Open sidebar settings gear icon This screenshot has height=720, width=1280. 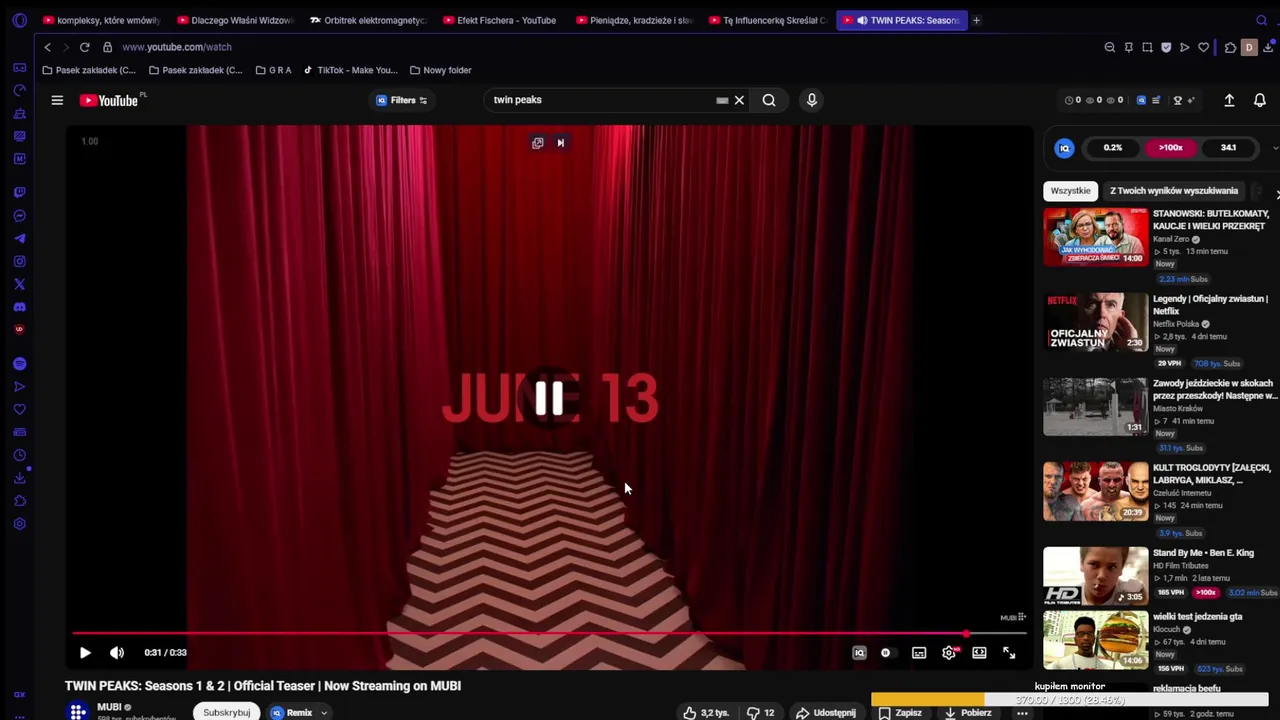tap(19, 524)
